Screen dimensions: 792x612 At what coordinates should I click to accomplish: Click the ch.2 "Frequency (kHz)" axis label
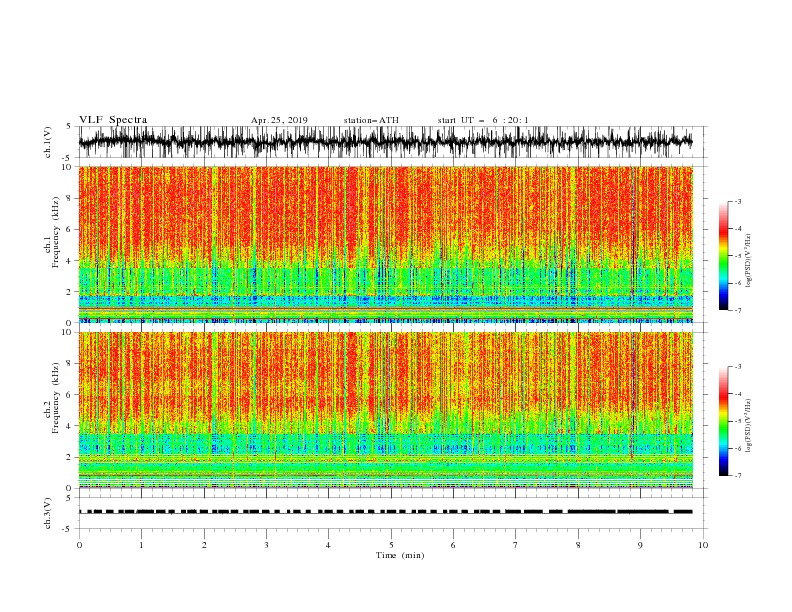(x=55, y=398)
